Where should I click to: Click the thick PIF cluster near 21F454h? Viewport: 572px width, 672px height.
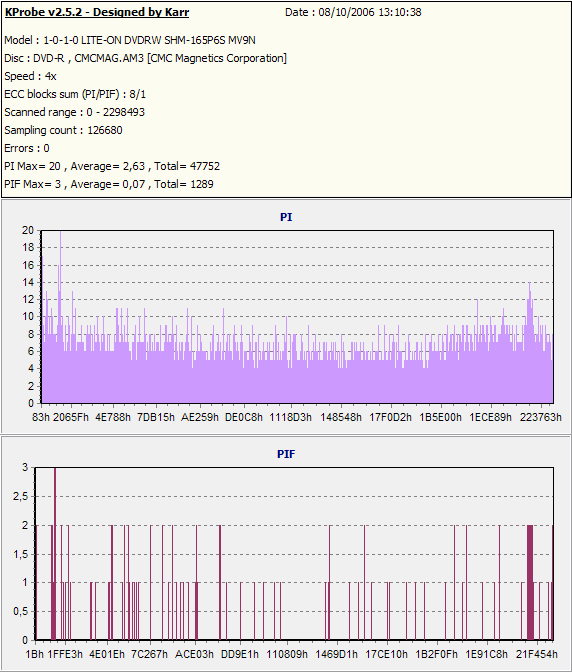(x=530, y=582)
